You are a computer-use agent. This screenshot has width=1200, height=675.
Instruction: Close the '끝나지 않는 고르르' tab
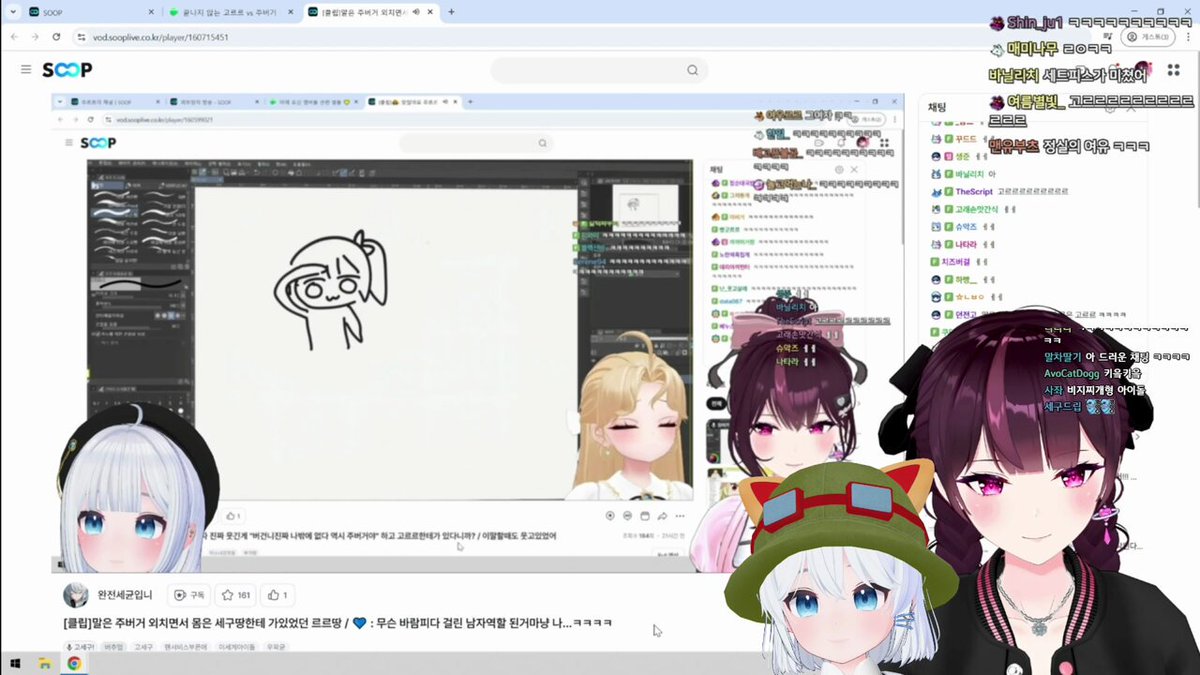(x=291, y=12)
